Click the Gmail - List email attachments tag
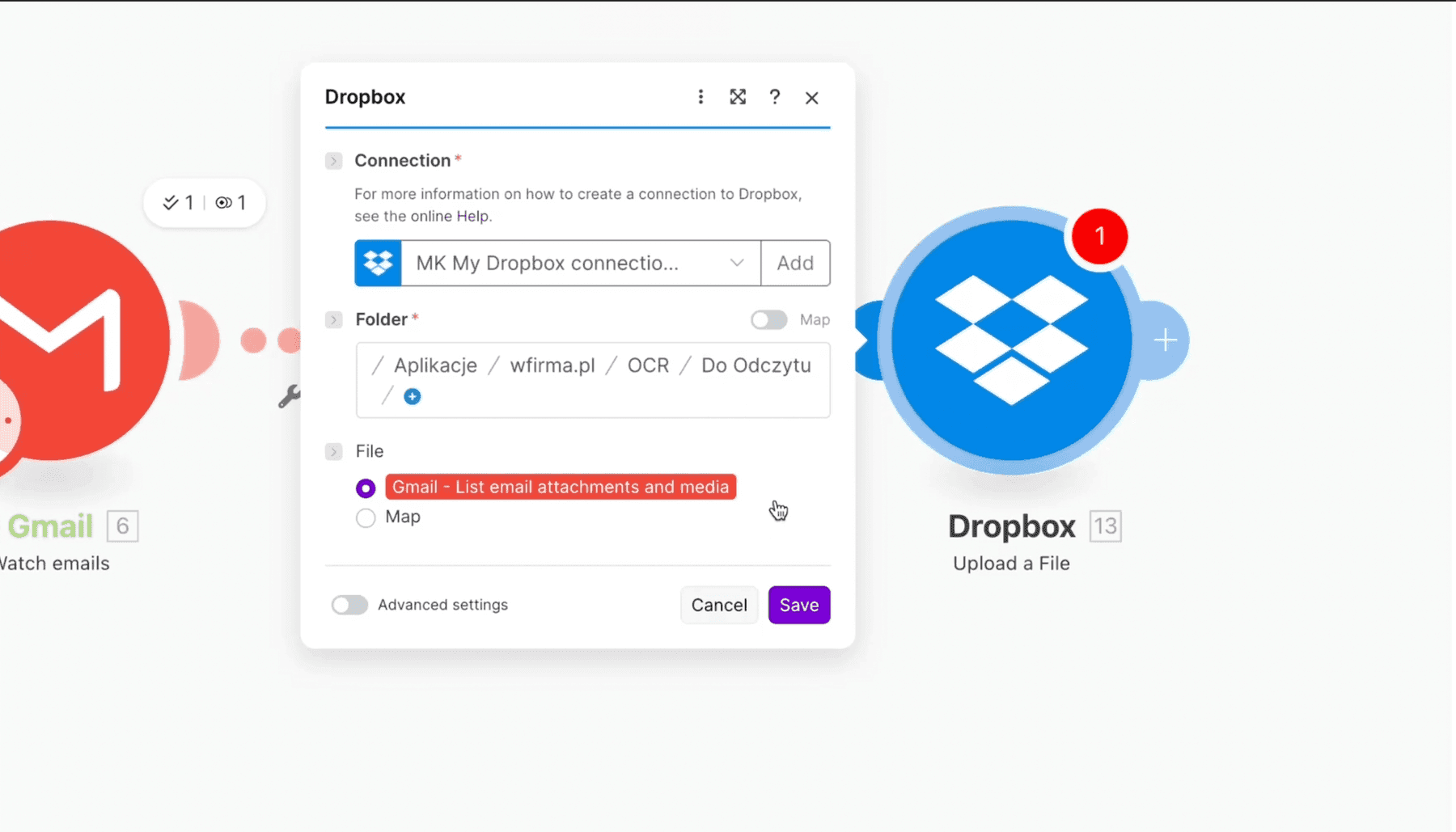Image resolution: width=1456 pixels, height=832 pixels. [x=561, y=487]
